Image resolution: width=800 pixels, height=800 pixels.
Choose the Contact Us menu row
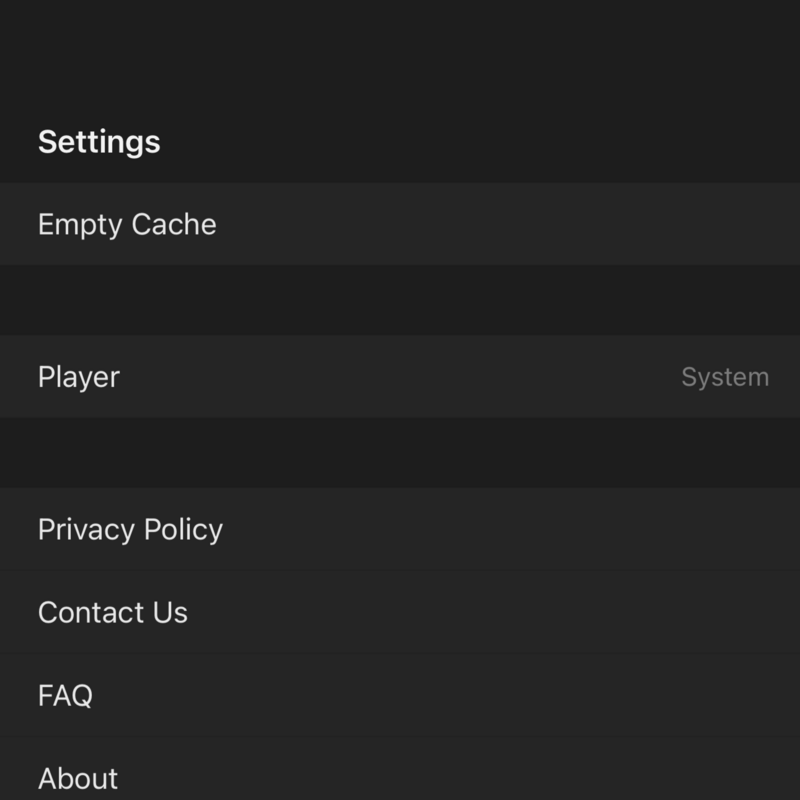coord(400,612)
